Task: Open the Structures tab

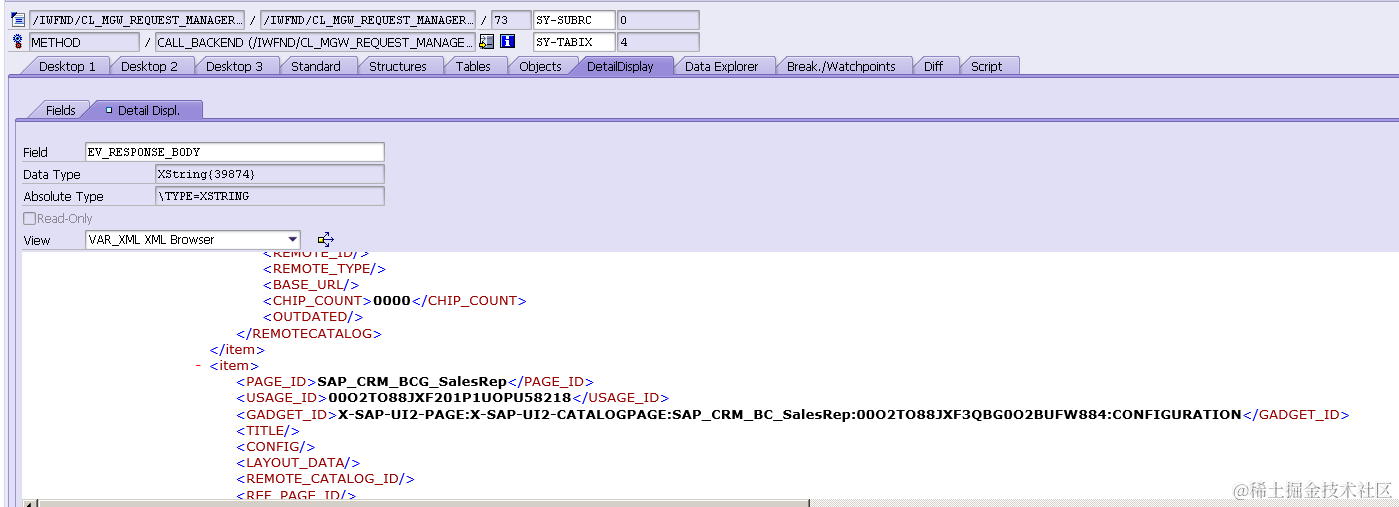Action: click(398, 66)
